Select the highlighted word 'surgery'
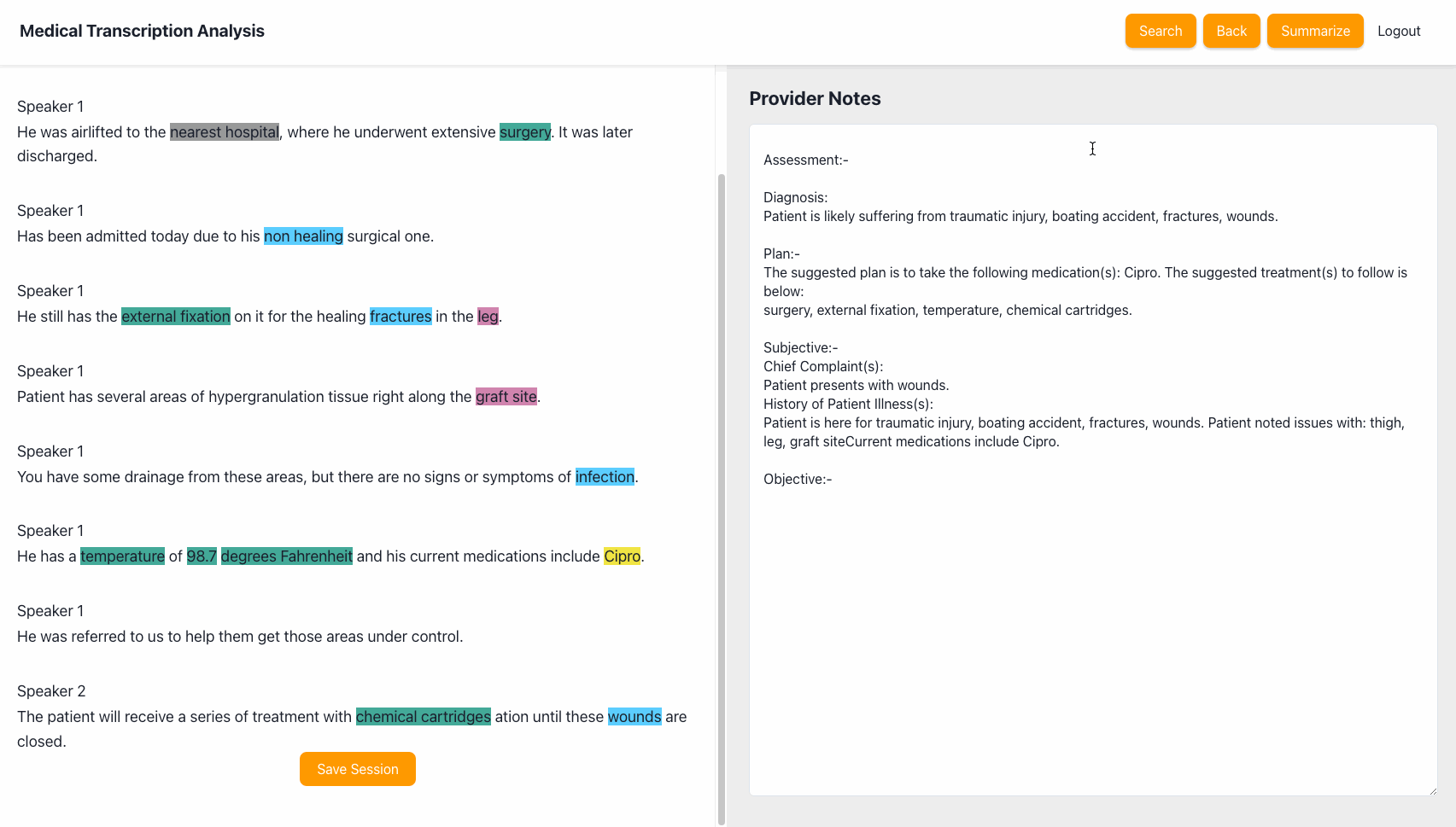Viewport: 1456px width, 827px height. point(525,132)
